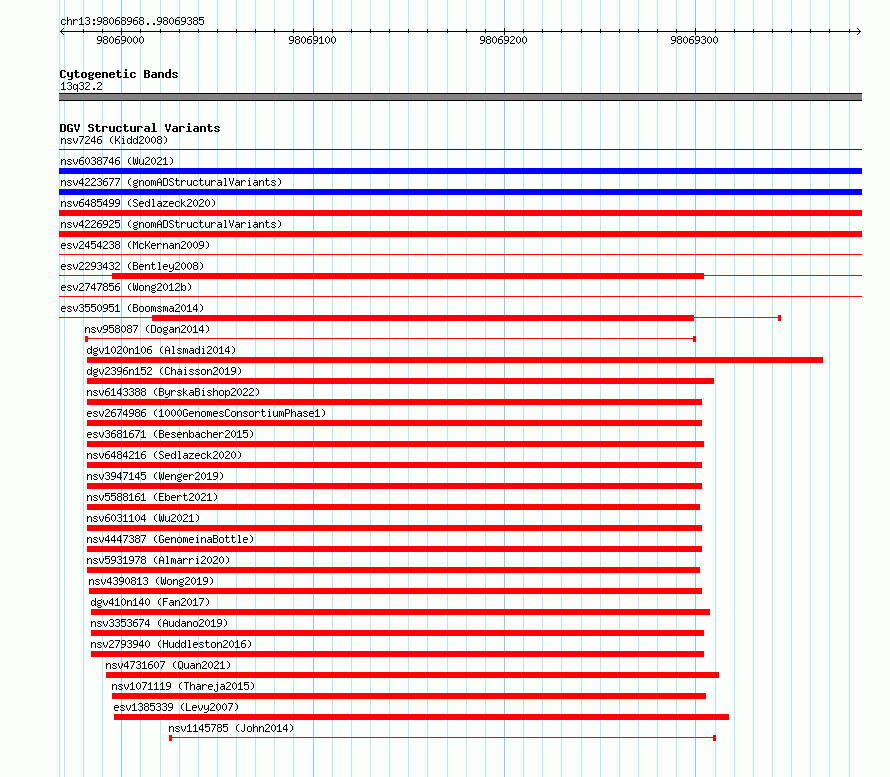Click the Cytogenetic Bands track heading
The width and height of the screenshot is (890, 777).
coord(119,74)
